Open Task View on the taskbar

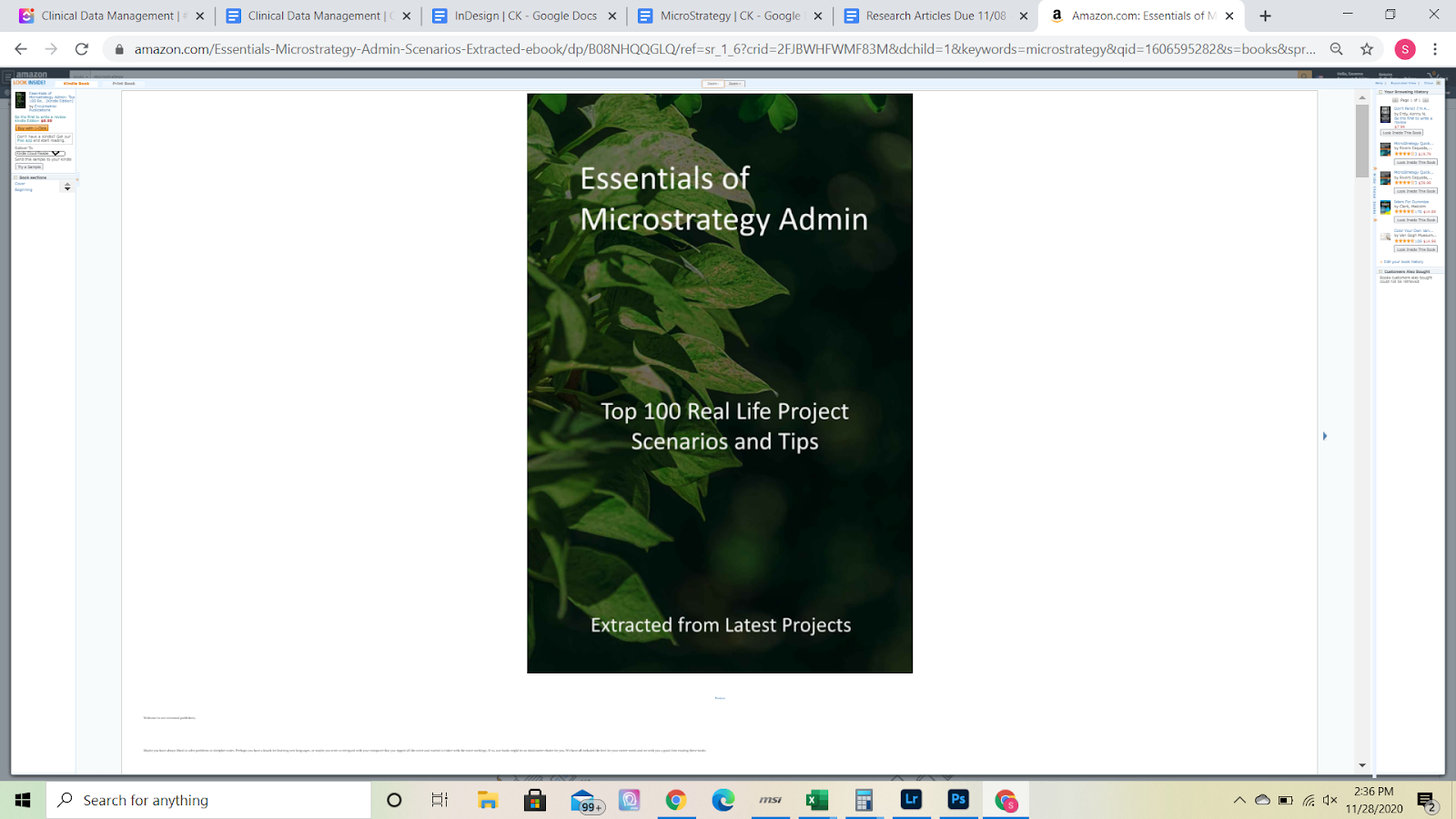coord(440,800)
